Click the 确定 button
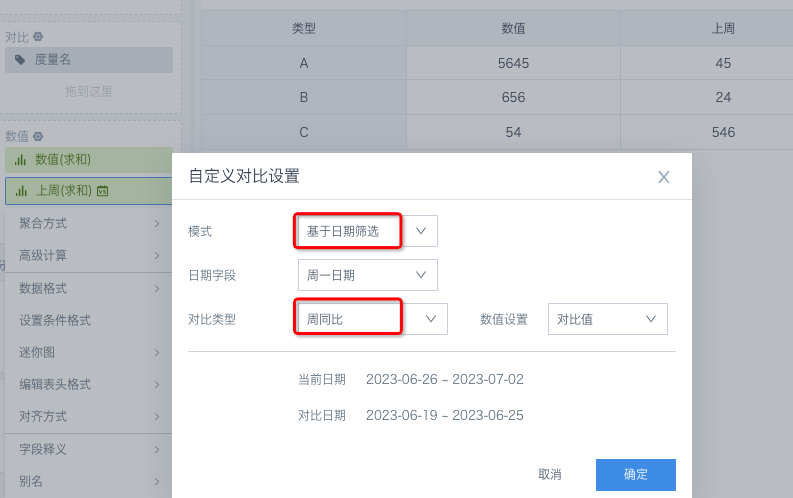This screenshot has width=793, height=498. [635, 474]
